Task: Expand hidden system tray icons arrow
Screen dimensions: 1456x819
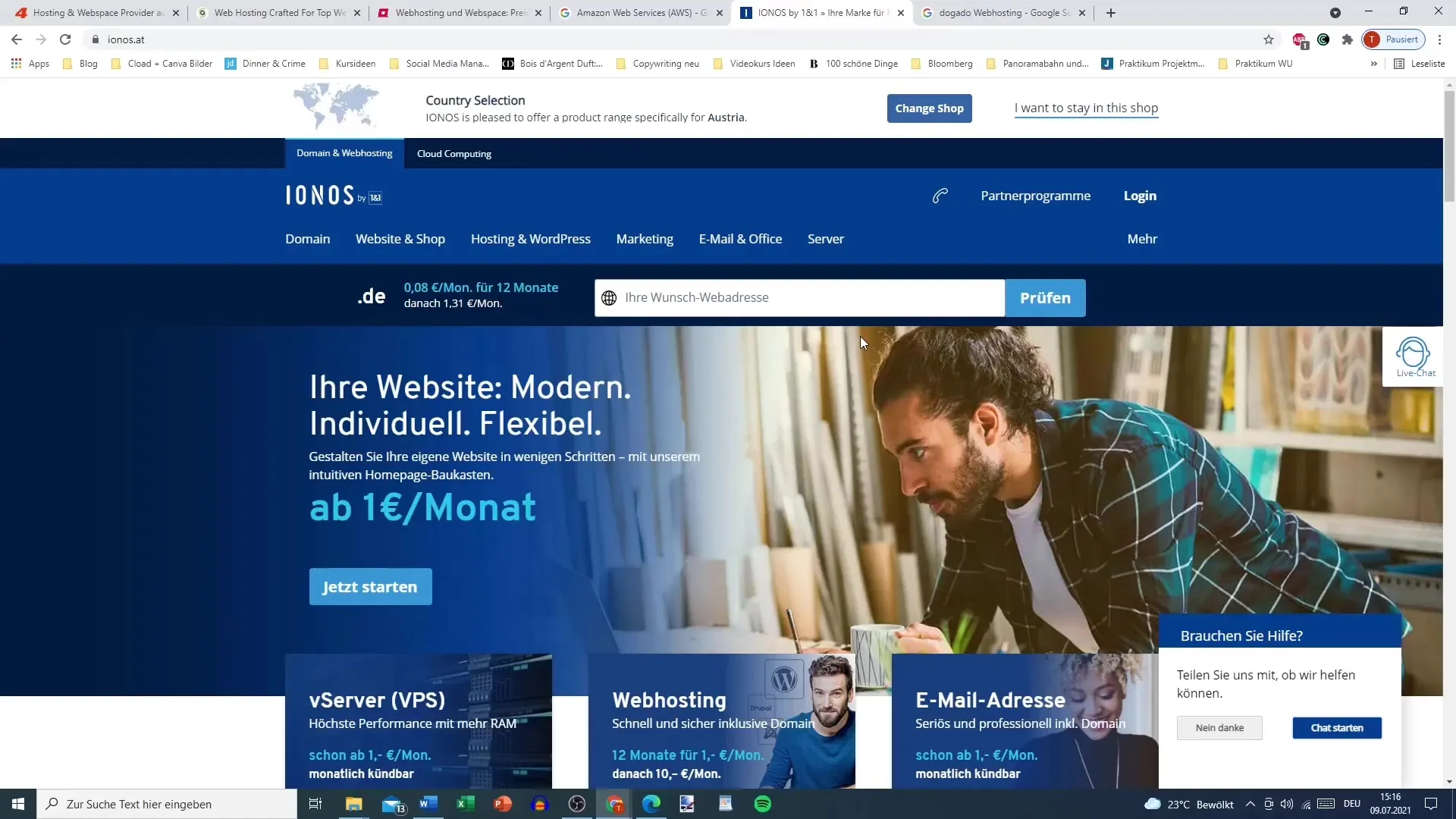Action: (x=1250, y=804)
